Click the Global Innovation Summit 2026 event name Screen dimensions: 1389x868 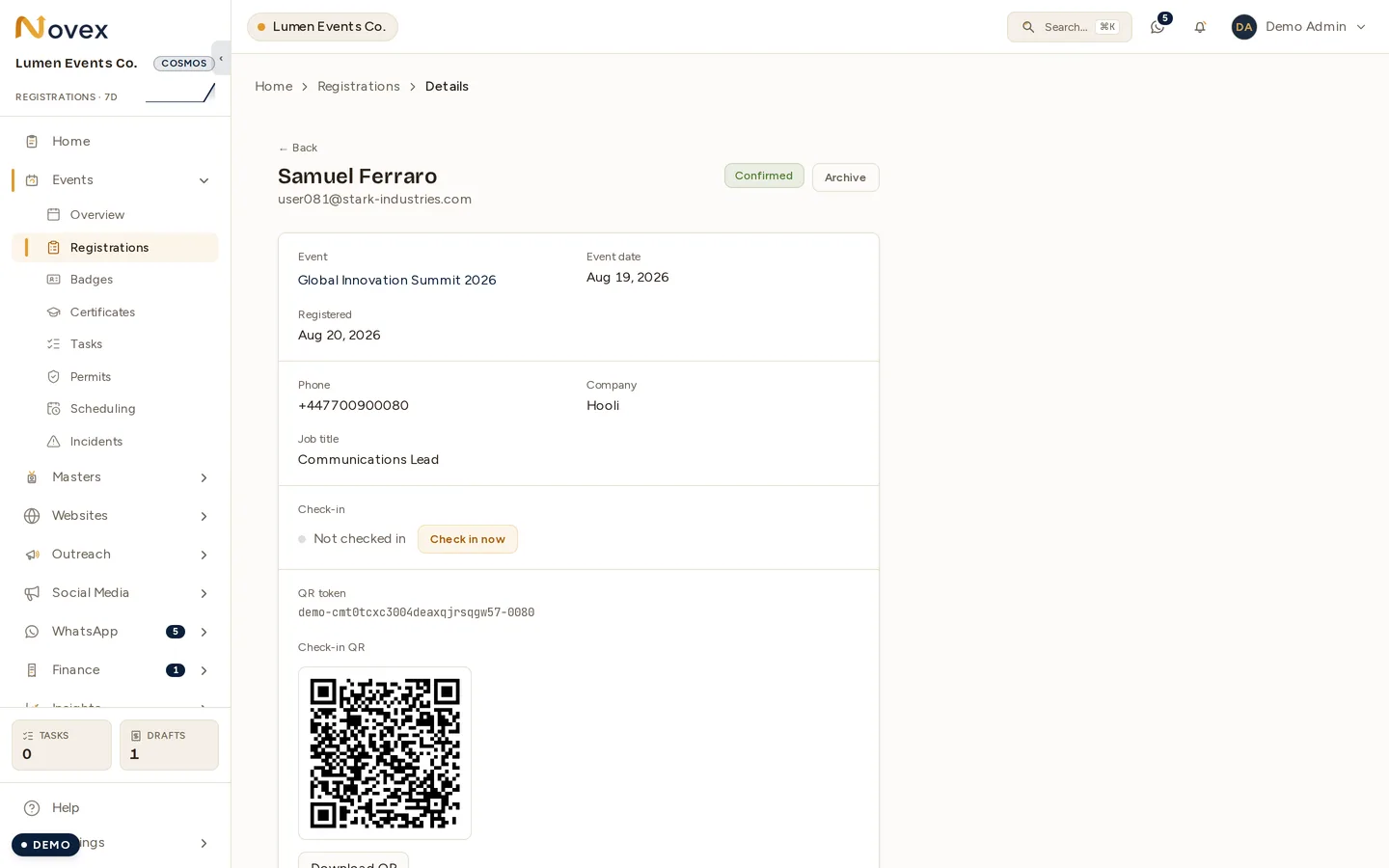pos(397,281)
